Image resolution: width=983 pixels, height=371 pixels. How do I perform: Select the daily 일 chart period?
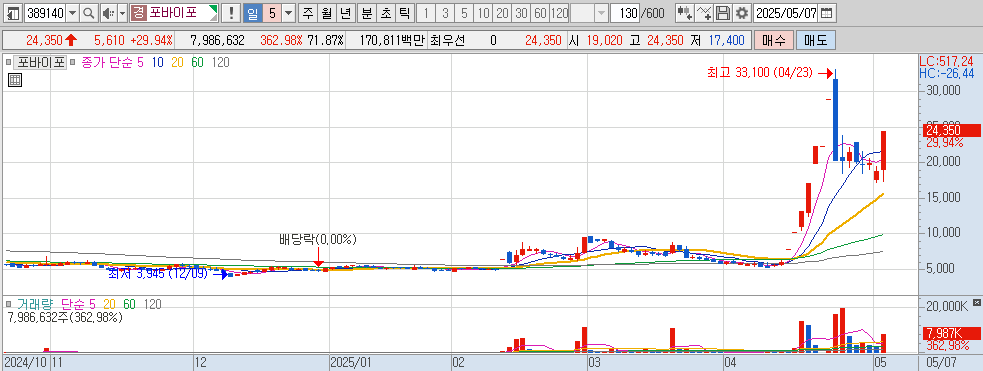pyautogui.click(x=252, y=13)
